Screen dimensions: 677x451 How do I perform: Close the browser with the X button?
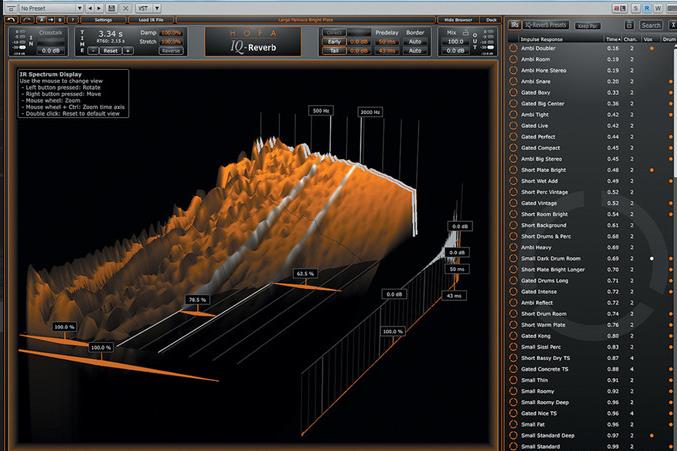pos(672,25)
